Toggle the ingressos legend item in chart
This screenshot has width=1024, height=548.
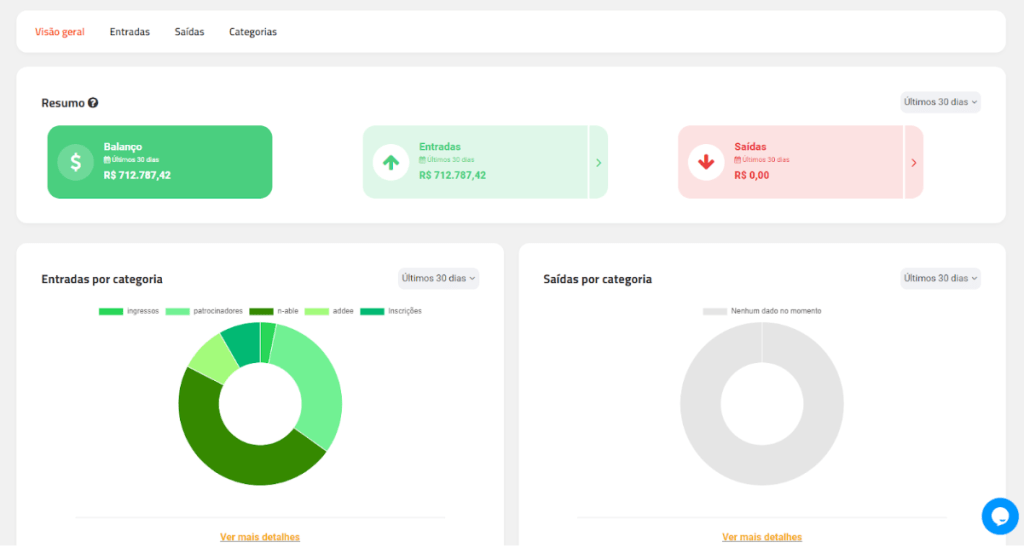pyautogui.click(x=129, y=311)
